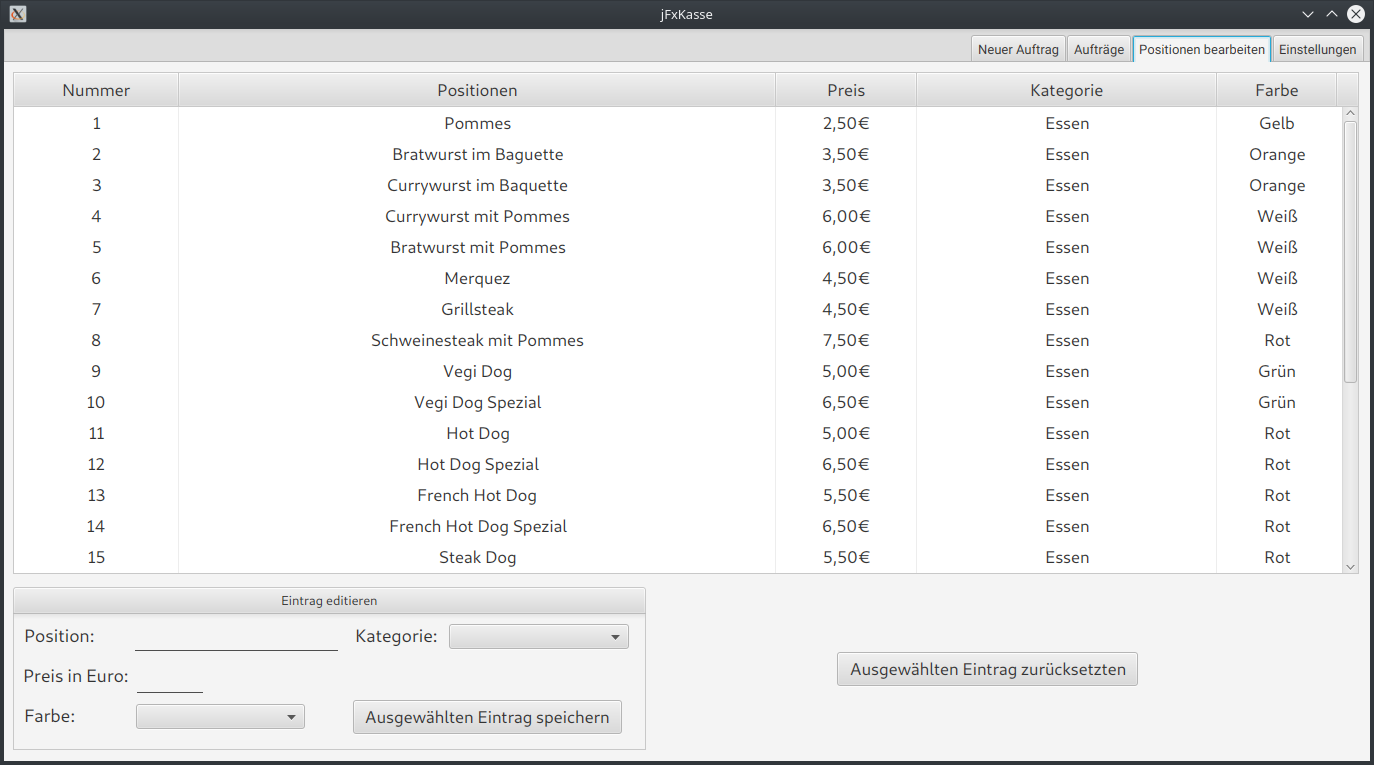Select the Vegi Dog Spezial row
Screen dimensions: 1374x765
point(477,403)
